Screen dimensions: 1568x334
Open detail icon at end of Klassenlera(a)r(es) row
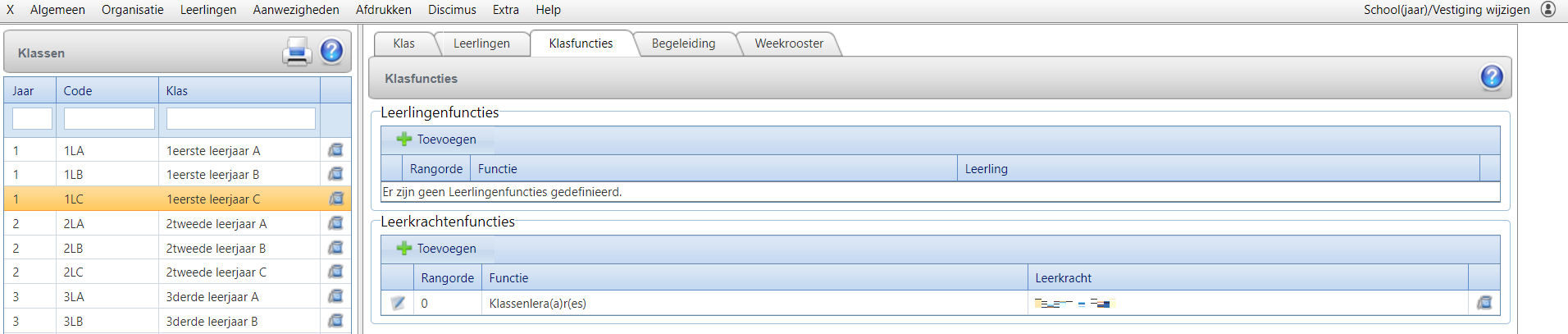(x=1484, y=303)
